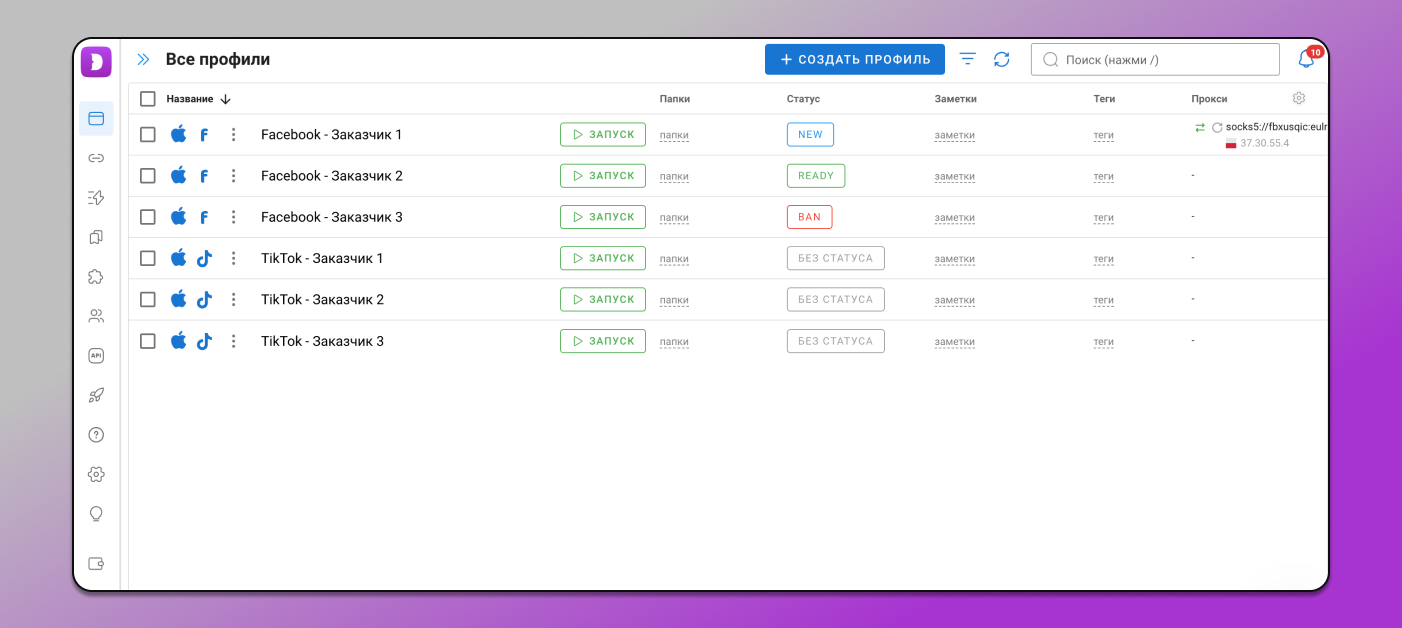Open table column settings gear

coord(1298,98)
